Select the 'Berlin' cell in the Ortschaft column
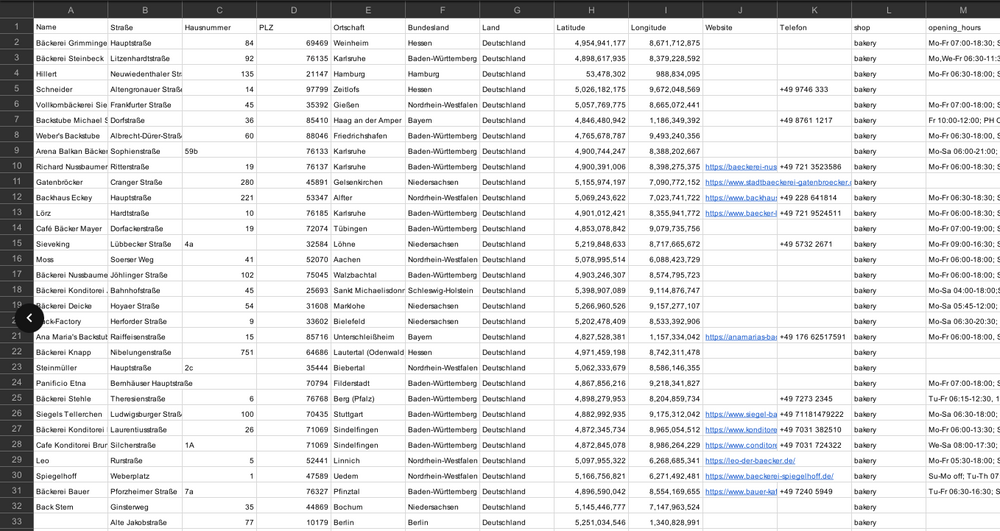Screen dimensions: 1000x531 tap(368, 522)
